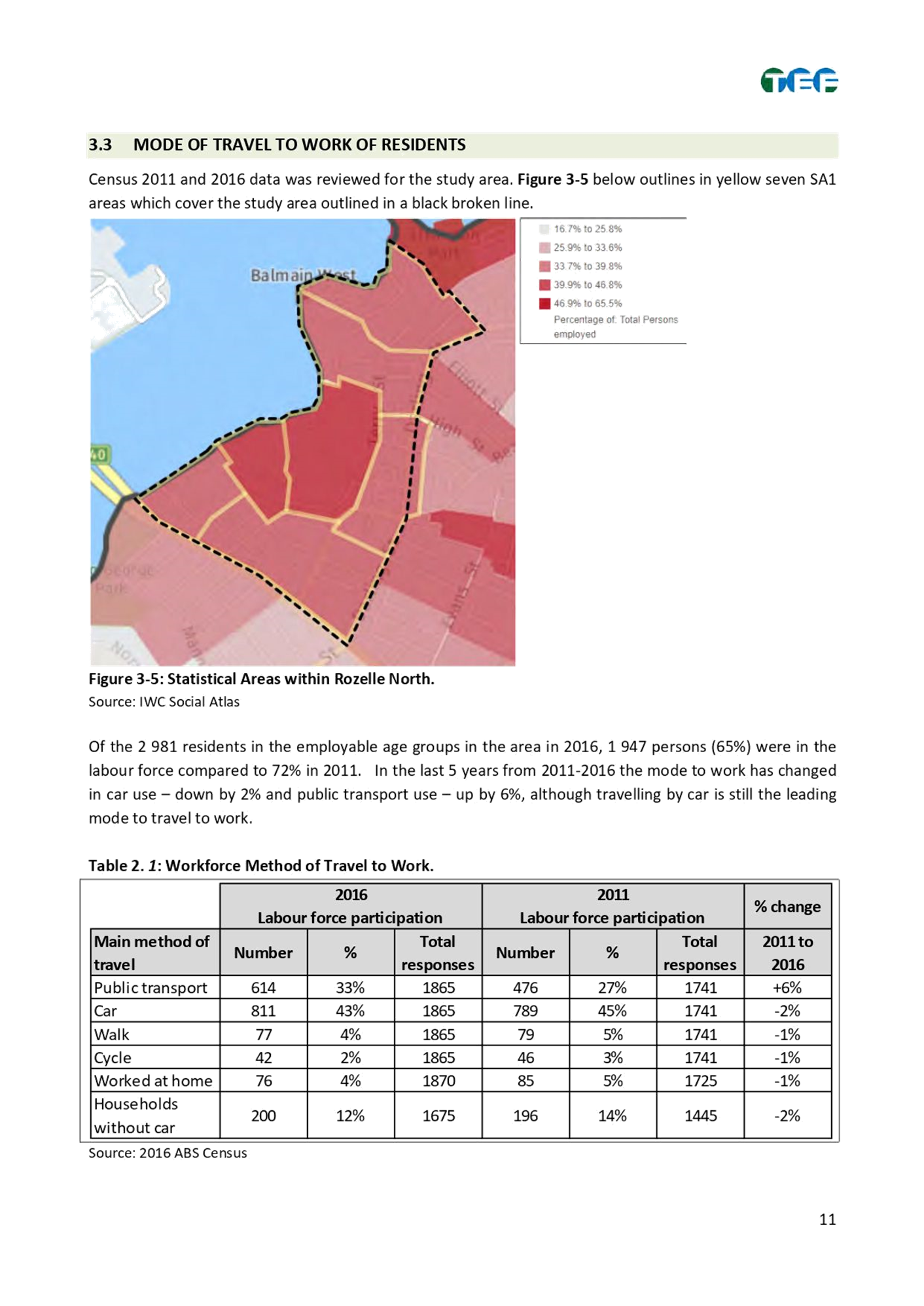Viewport: 924px width, 1306px height.
Task: Click the value 85 in Worked at home row
Action: pyautogui.click(x=525, y=1081)
